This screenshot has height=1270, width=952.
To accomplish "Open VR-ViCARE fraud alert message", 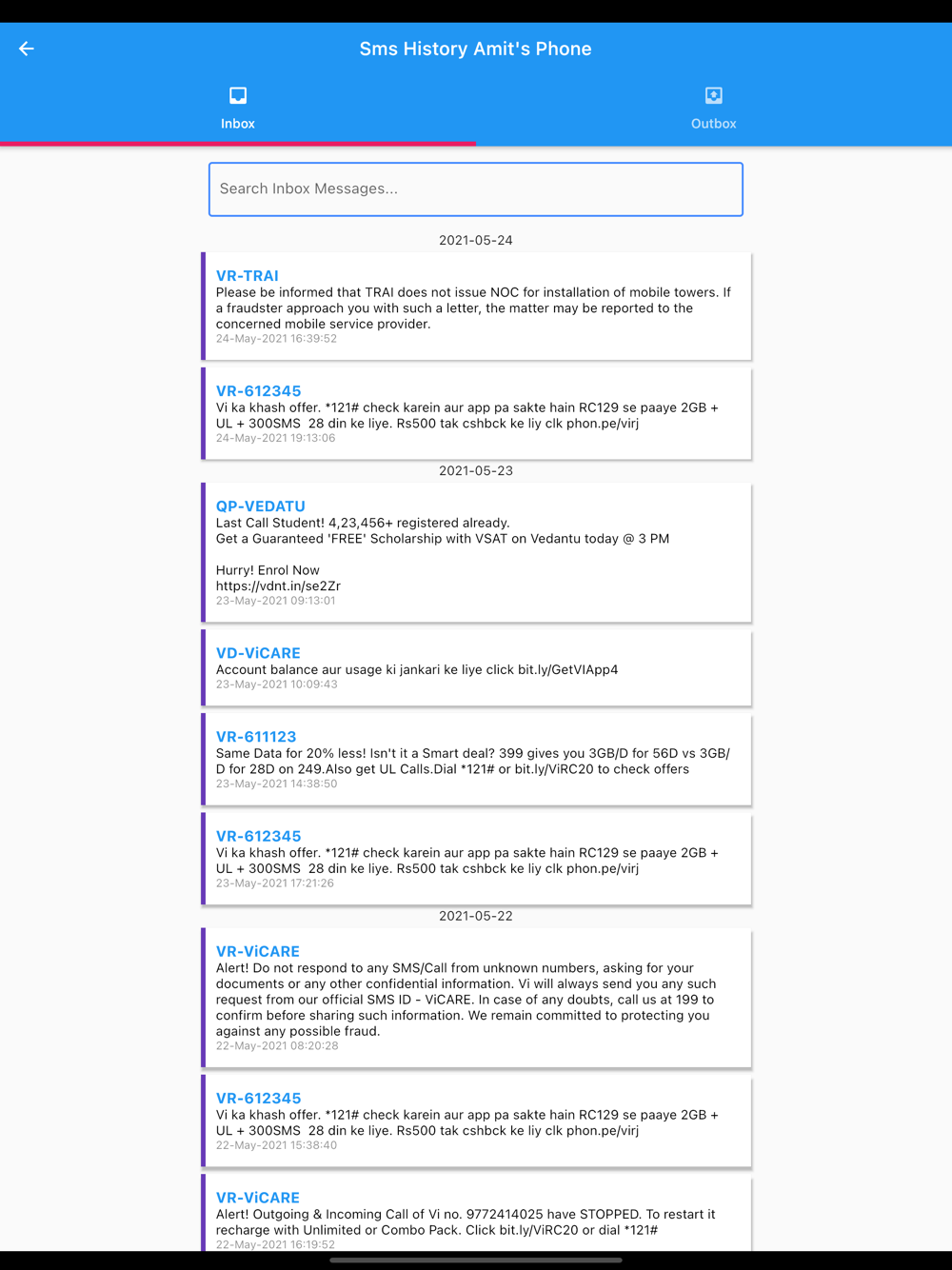I will (477, 999).
